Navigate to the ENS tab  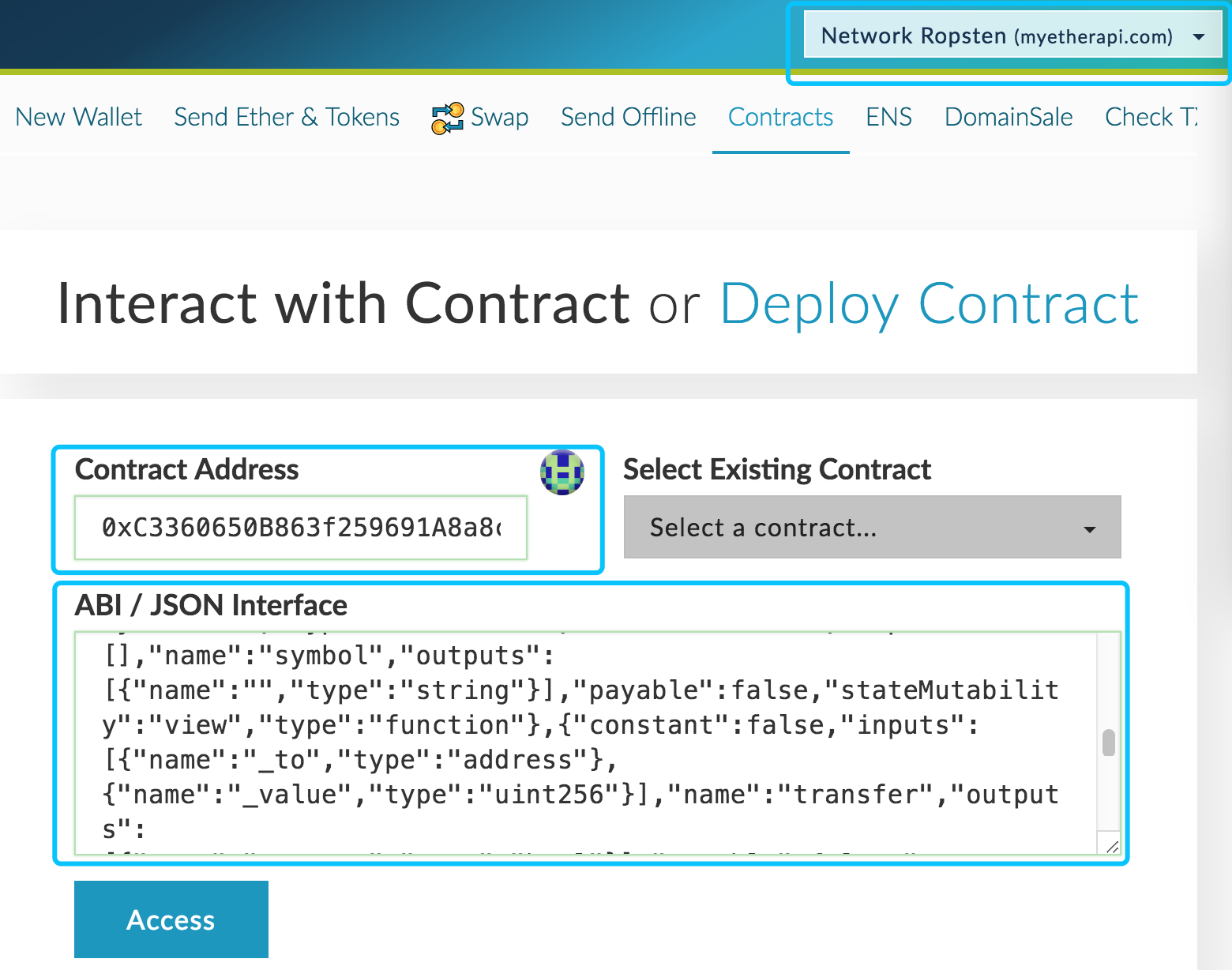888,117
